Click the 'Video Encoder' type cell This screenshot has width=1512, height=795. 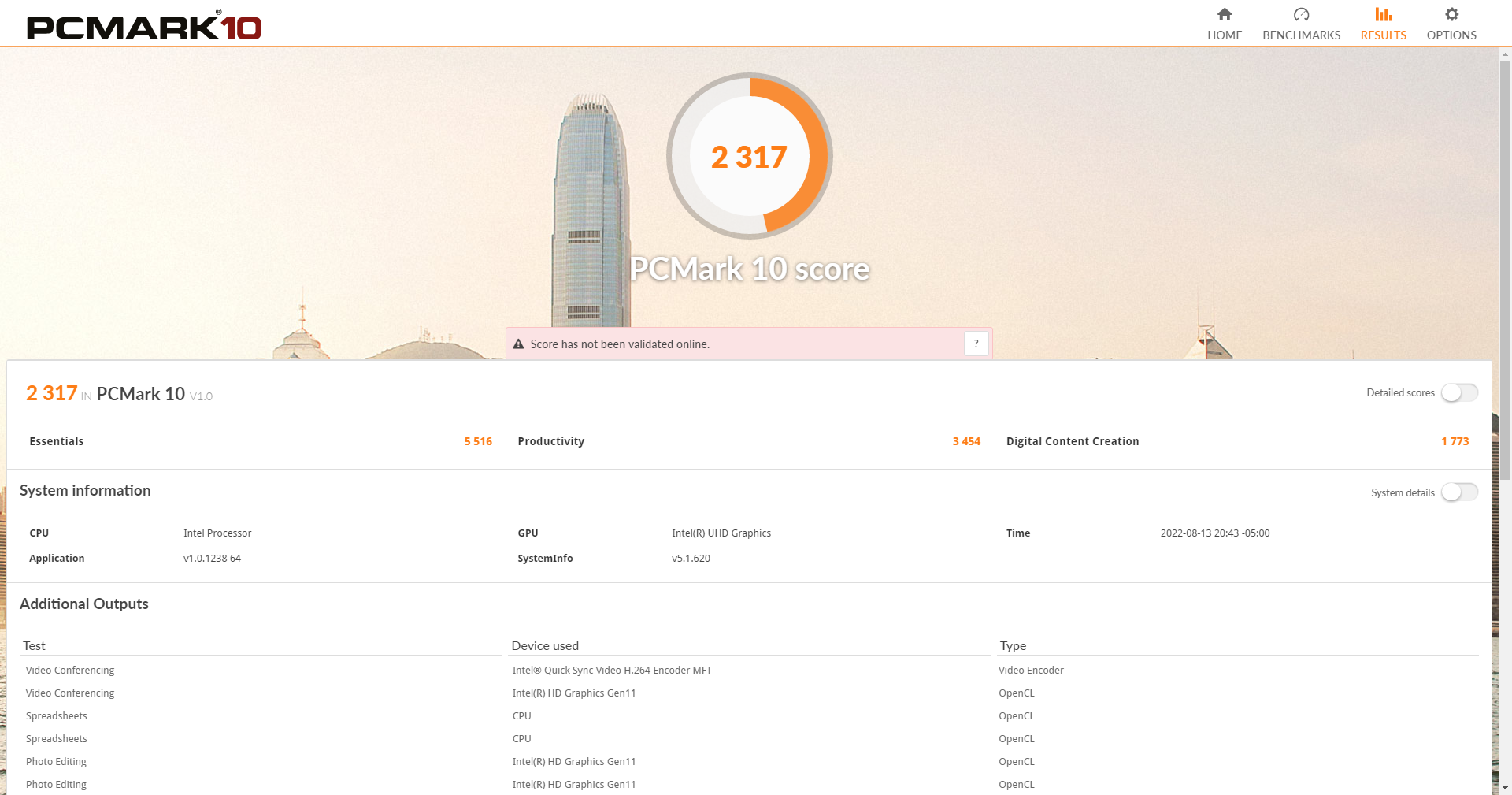tap(1031, 671)
